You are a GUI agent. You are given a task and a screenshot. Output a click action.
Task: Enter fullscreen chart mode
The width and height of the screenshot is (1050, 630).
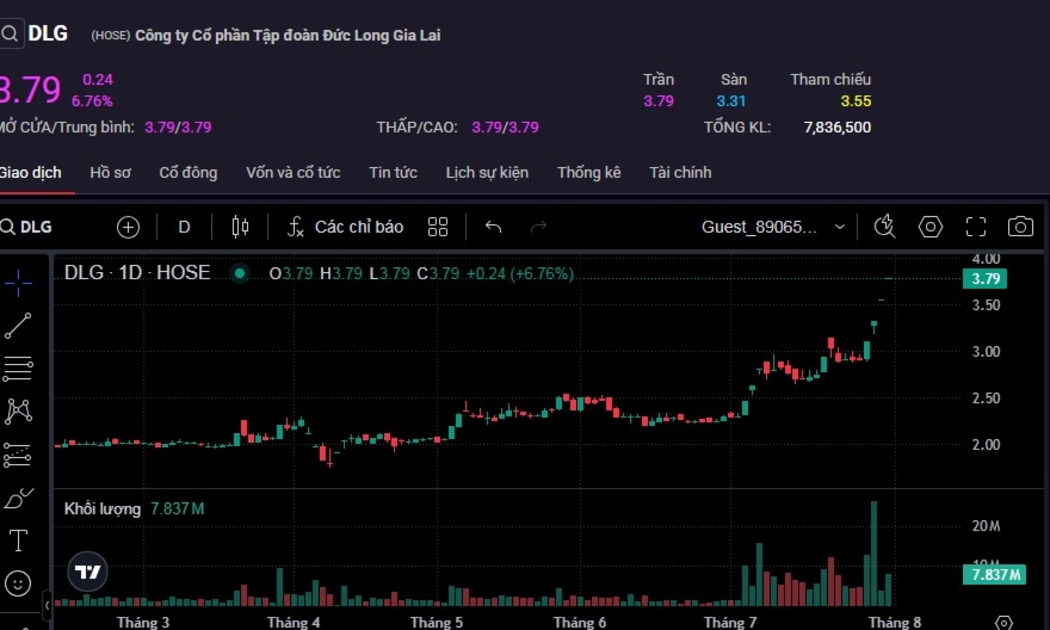click(975, 227)
